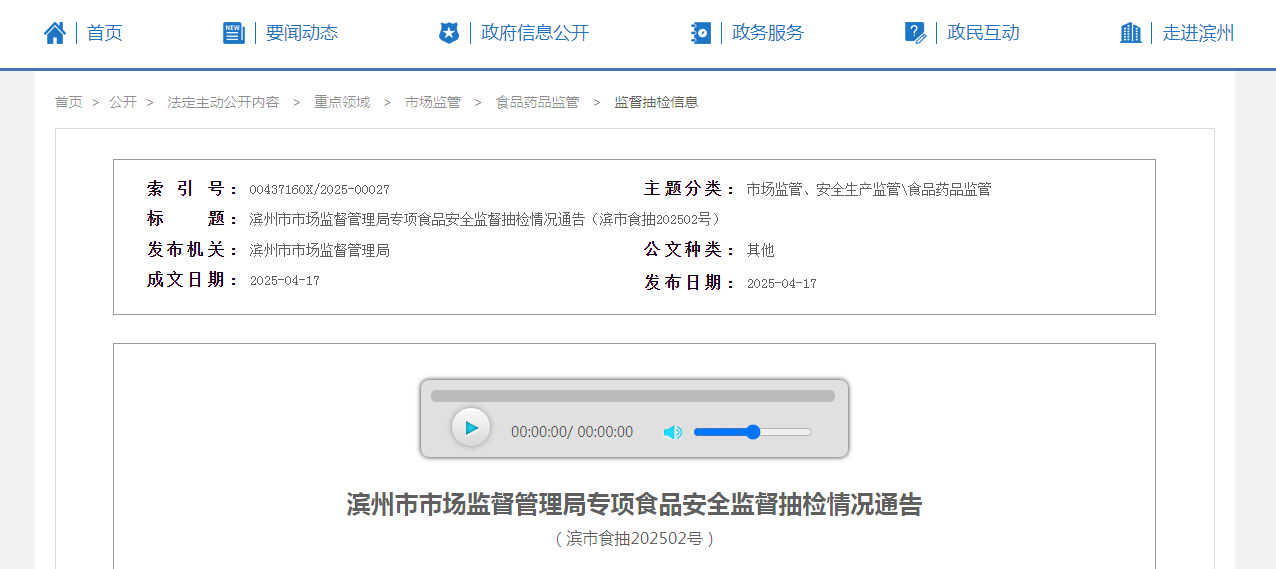Click the badge icon beside 政府信息公开
This screenshot has height=569, width=1276.
pos(449,33)
